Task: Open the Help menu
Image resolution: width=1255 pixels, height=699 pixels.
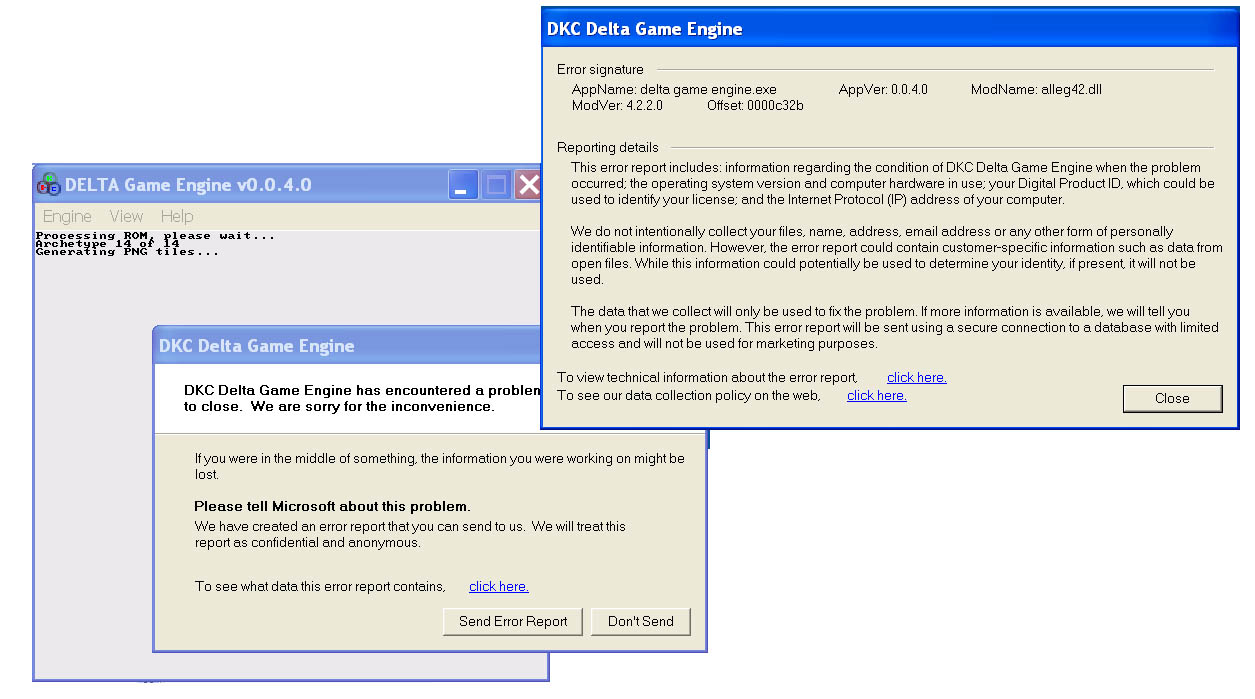Action: [177, 216]
